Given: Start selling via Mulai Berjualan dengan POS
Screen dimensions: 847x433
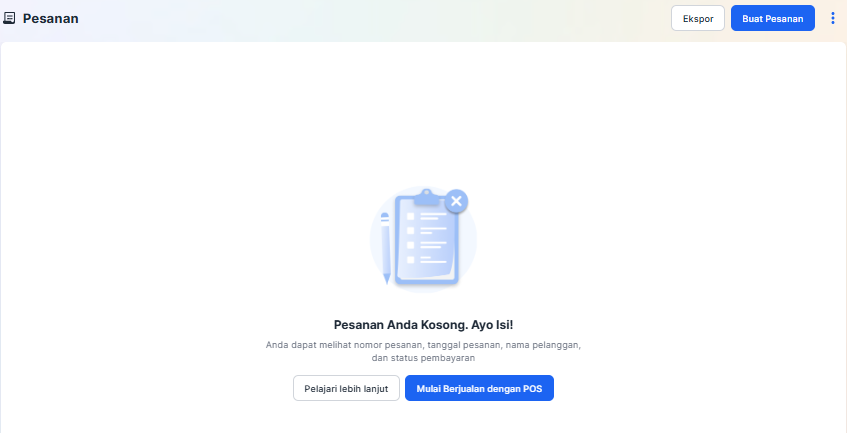Looking at the screenshot, I should [479, 388].
